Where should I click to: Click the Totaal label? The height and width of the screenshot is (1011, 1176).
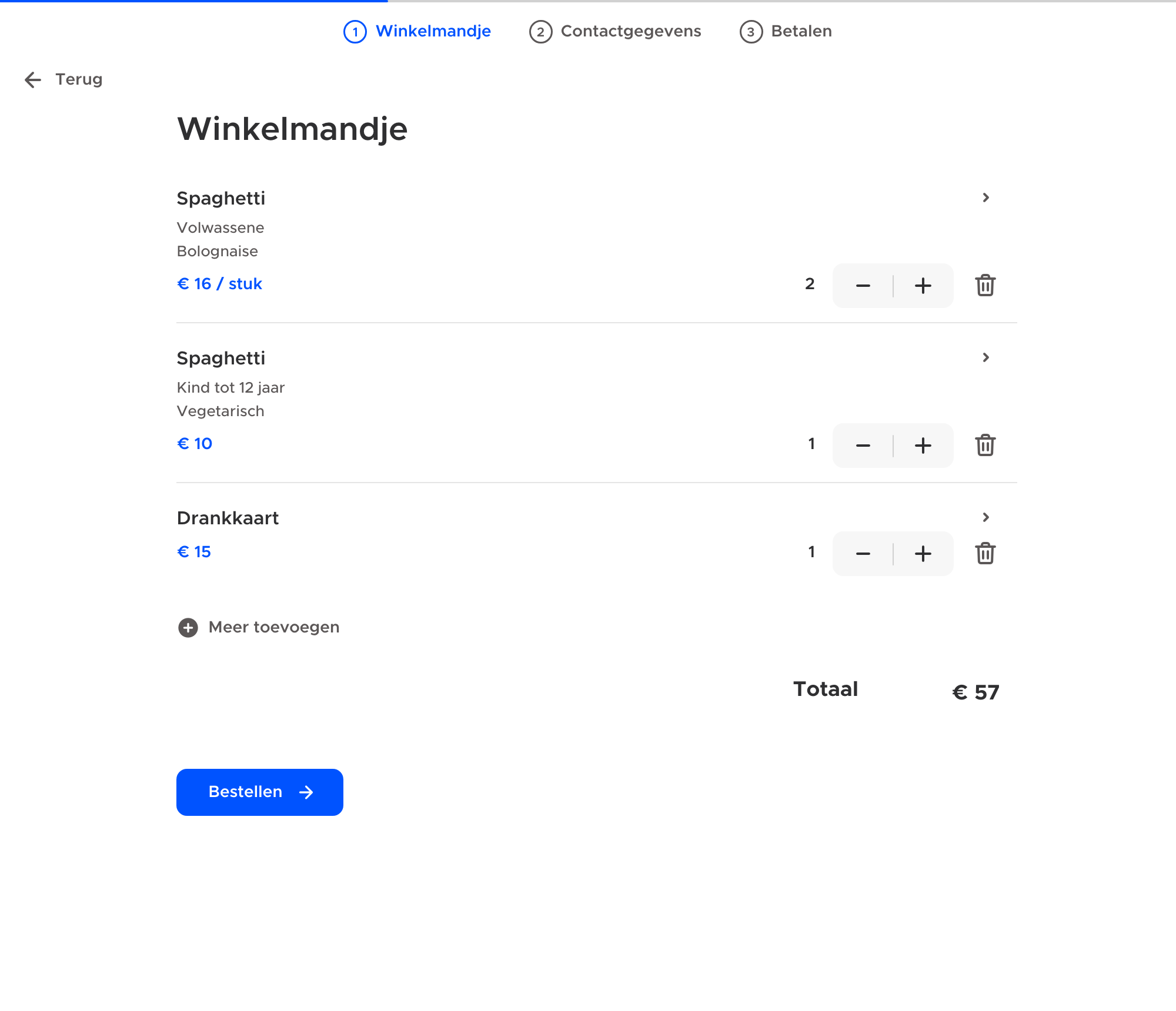pyautogui.click(x=826, y=689)
